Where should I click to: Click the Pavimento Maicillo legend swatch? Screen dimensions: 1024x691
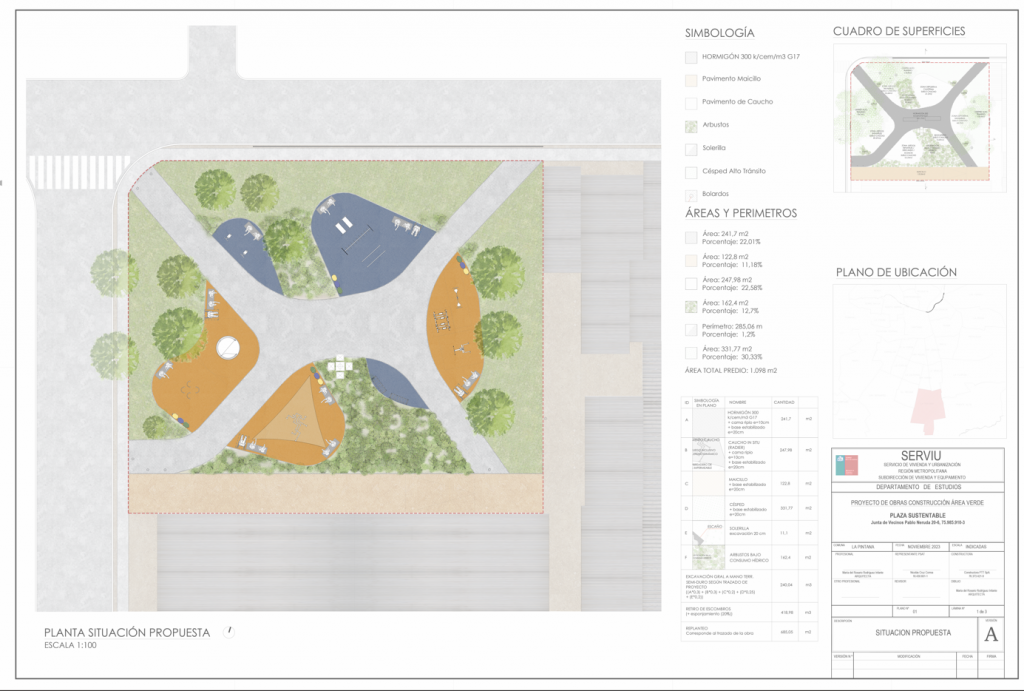691,79
